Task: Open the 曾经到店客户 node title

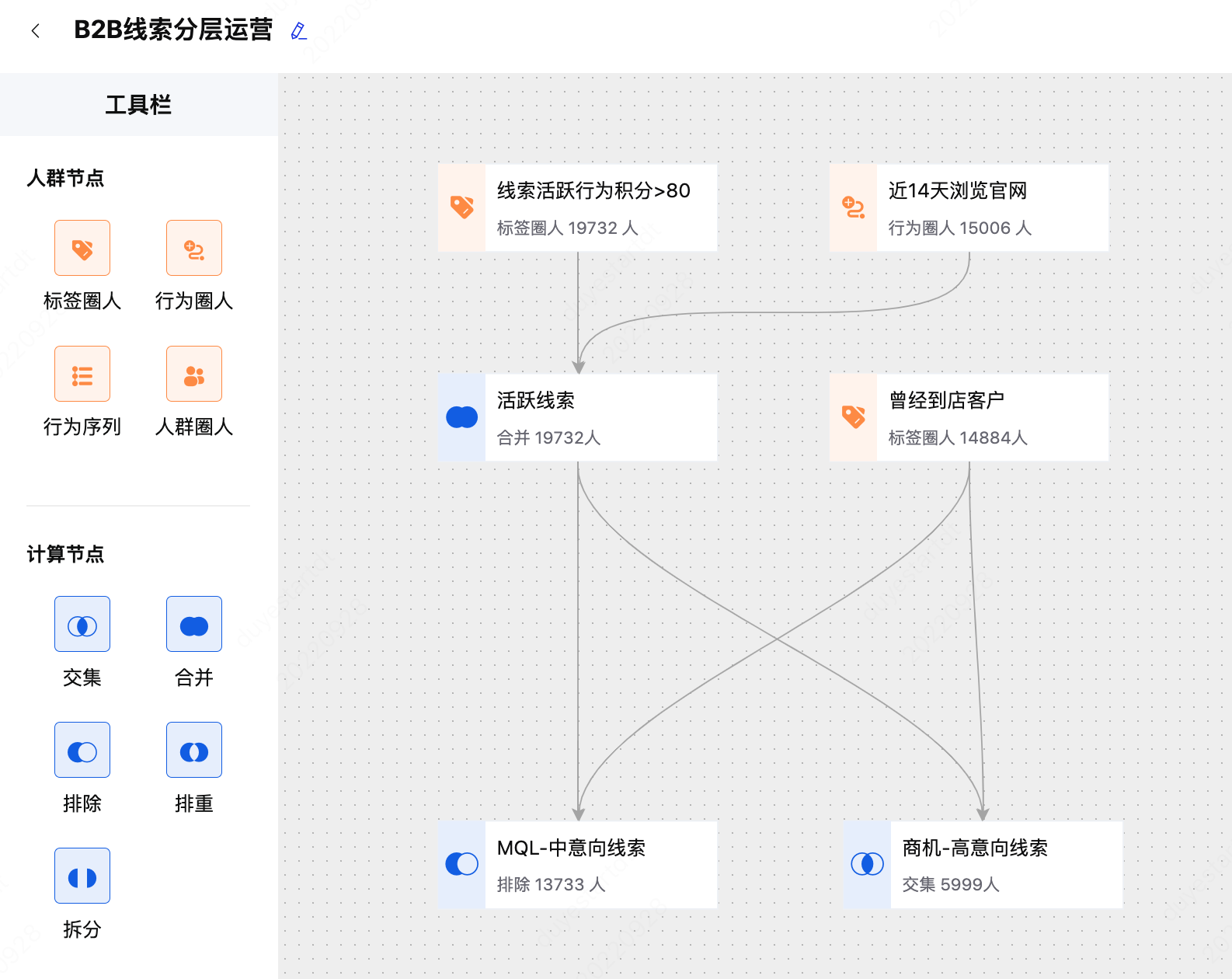Action: 947,400
